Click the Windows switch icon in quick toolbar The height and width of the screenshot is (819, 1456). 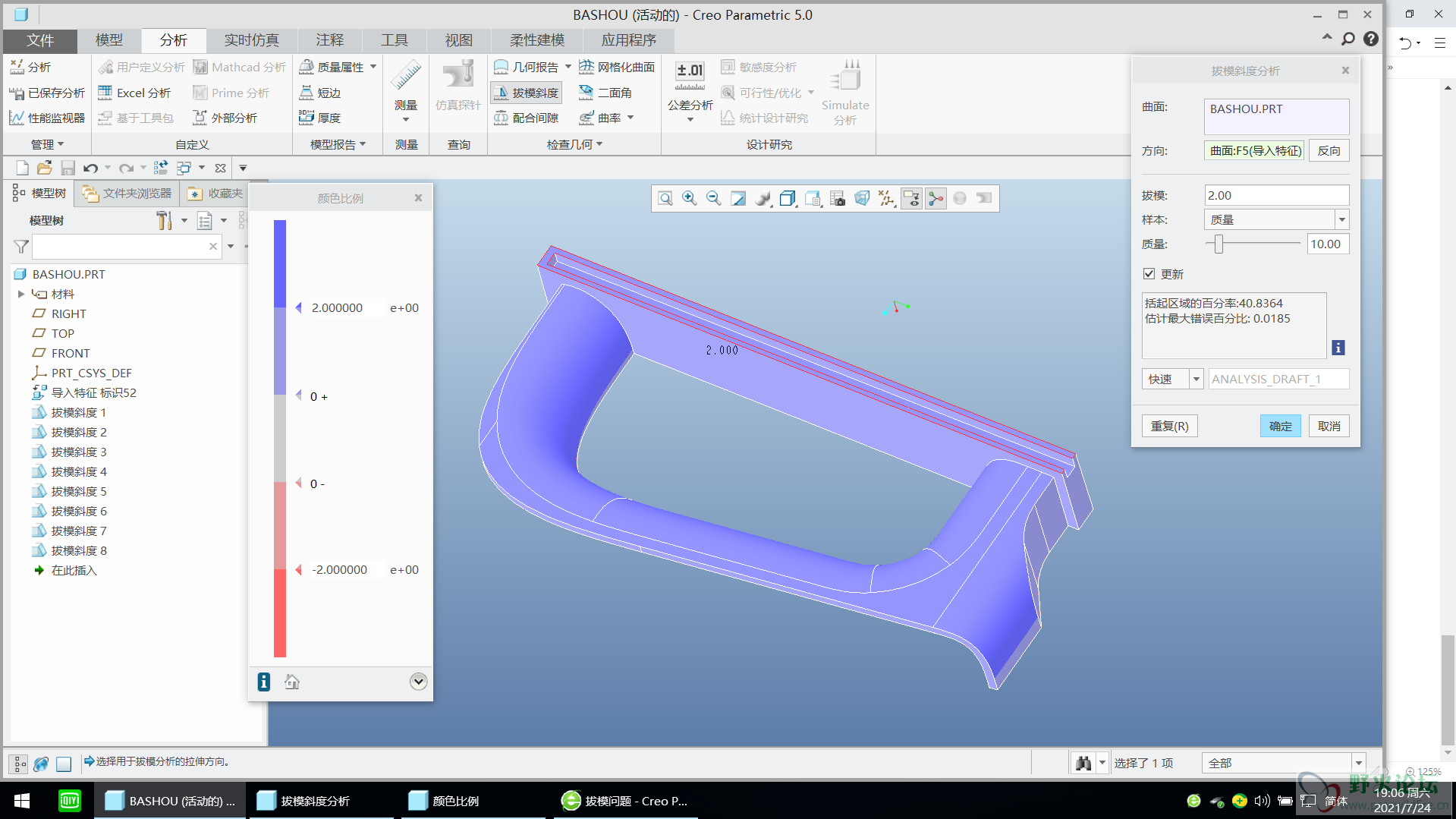tap(184, 168)
